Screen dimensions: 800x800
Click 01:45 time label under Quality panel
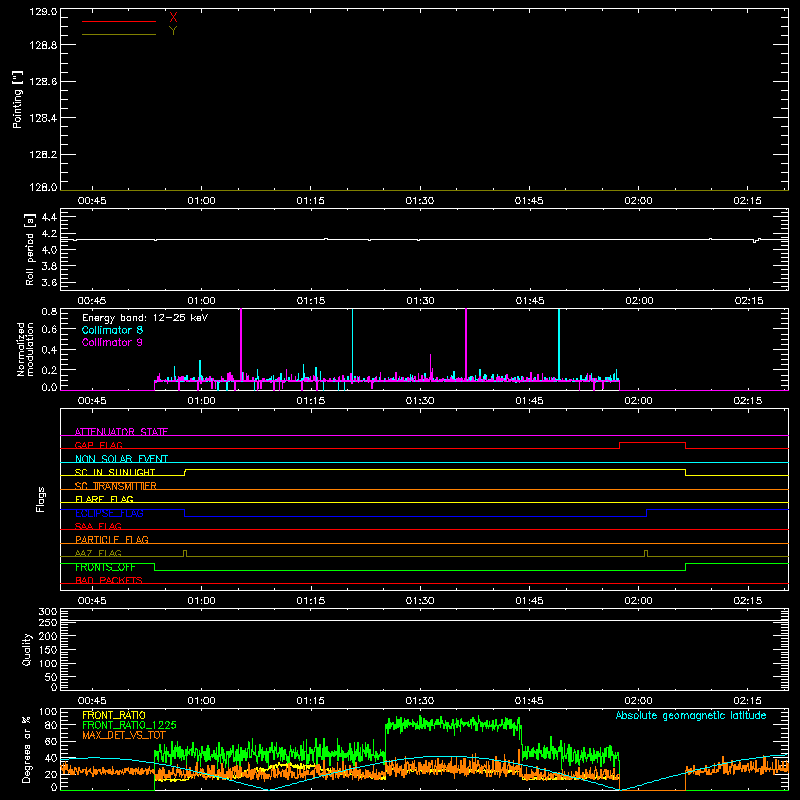pyautogui.click(x=529, y=701)
